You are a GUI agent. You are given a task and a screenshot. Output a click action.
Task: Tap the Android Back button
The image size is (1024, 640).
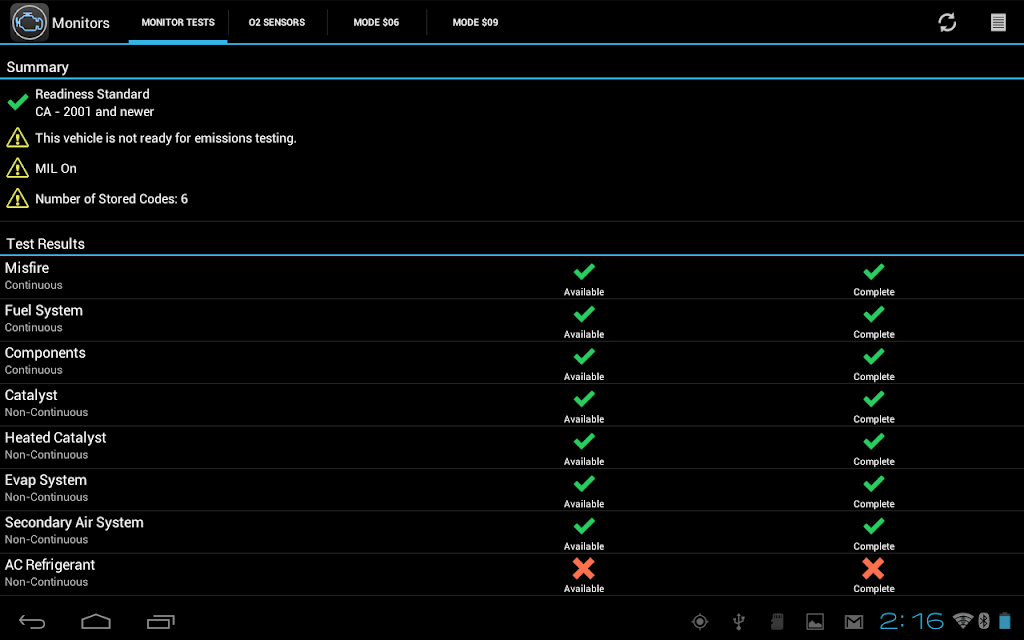coord(31,621)
